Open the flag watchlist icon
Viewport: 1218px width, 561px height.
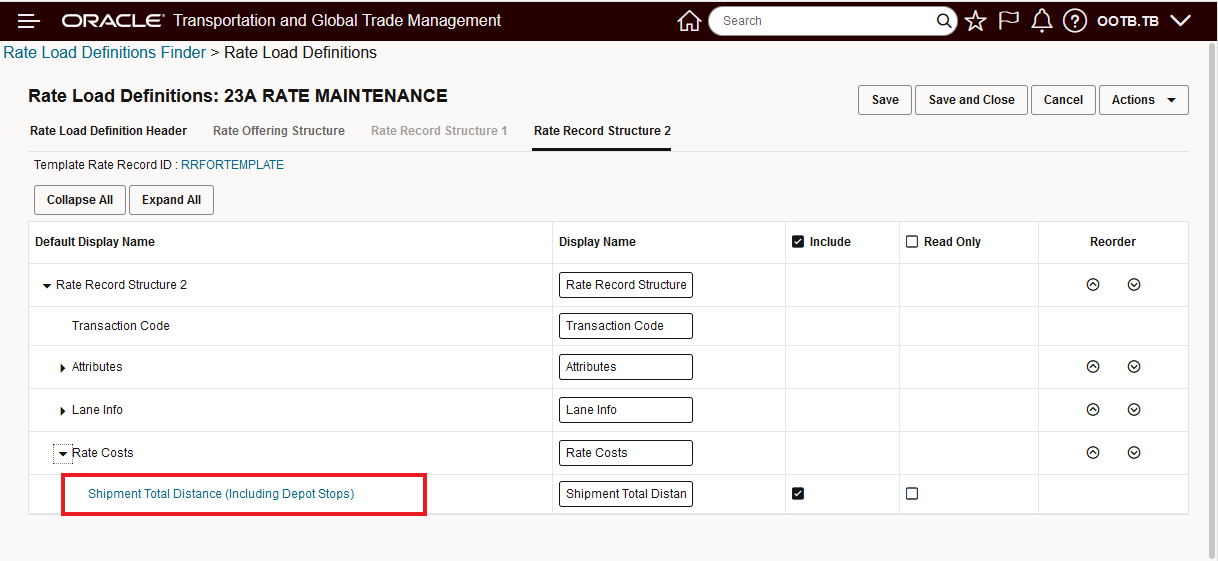[1008, 21]
